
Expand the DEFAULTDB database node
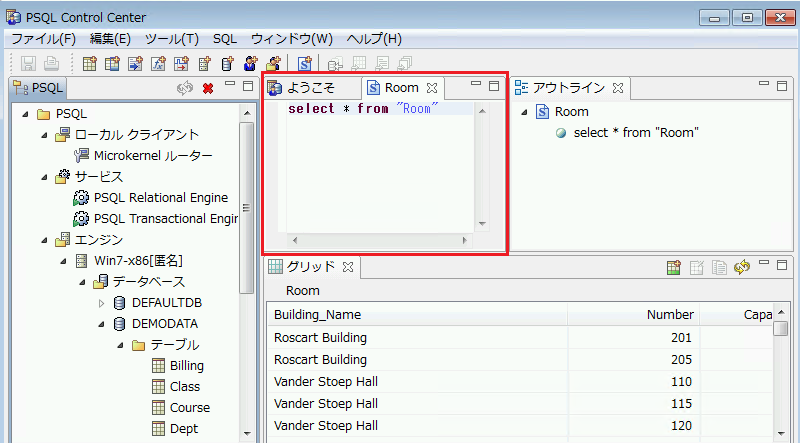[101, 303]
